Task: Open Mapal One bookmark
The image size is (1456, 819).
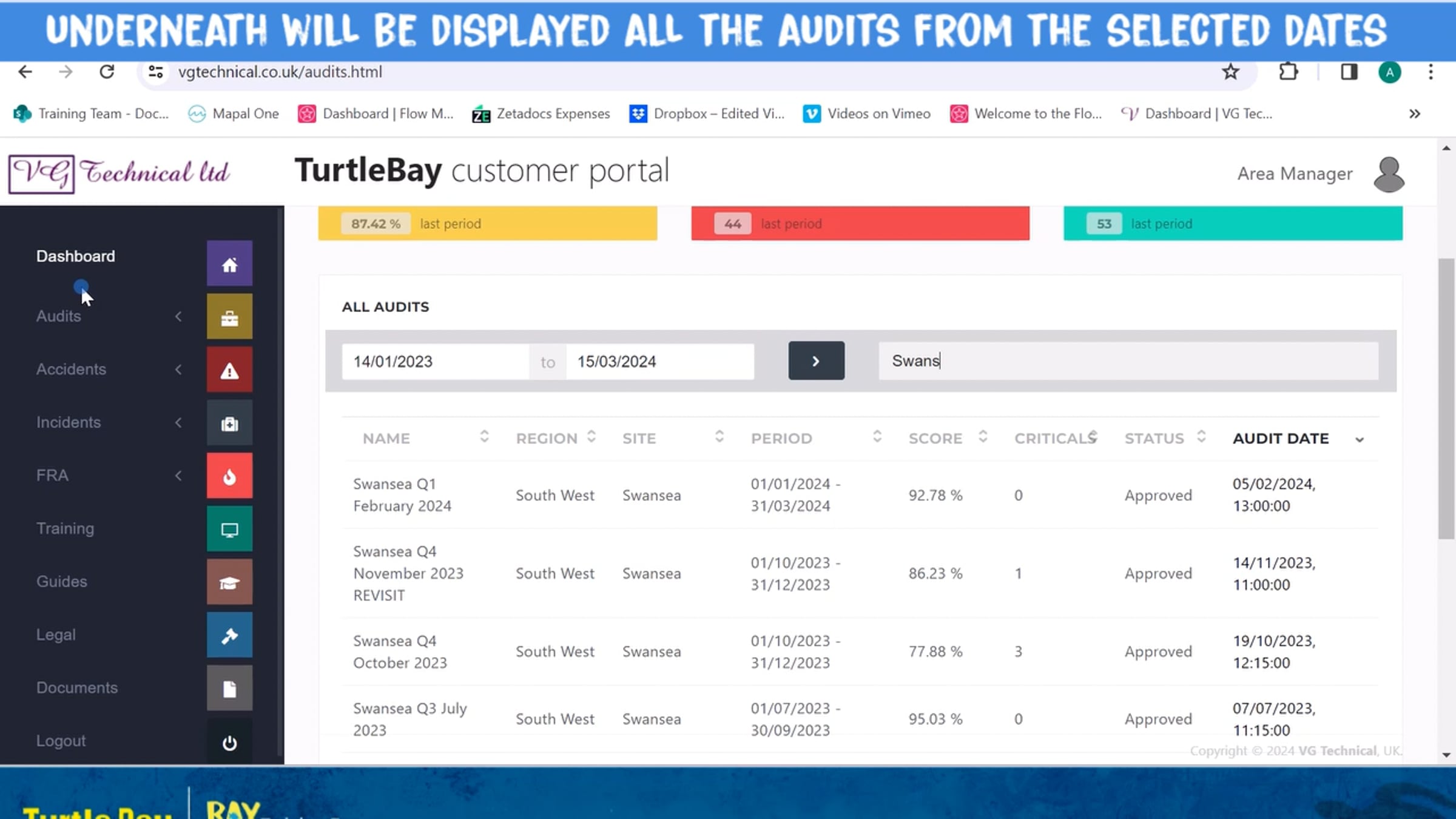Action: (234, 113)
